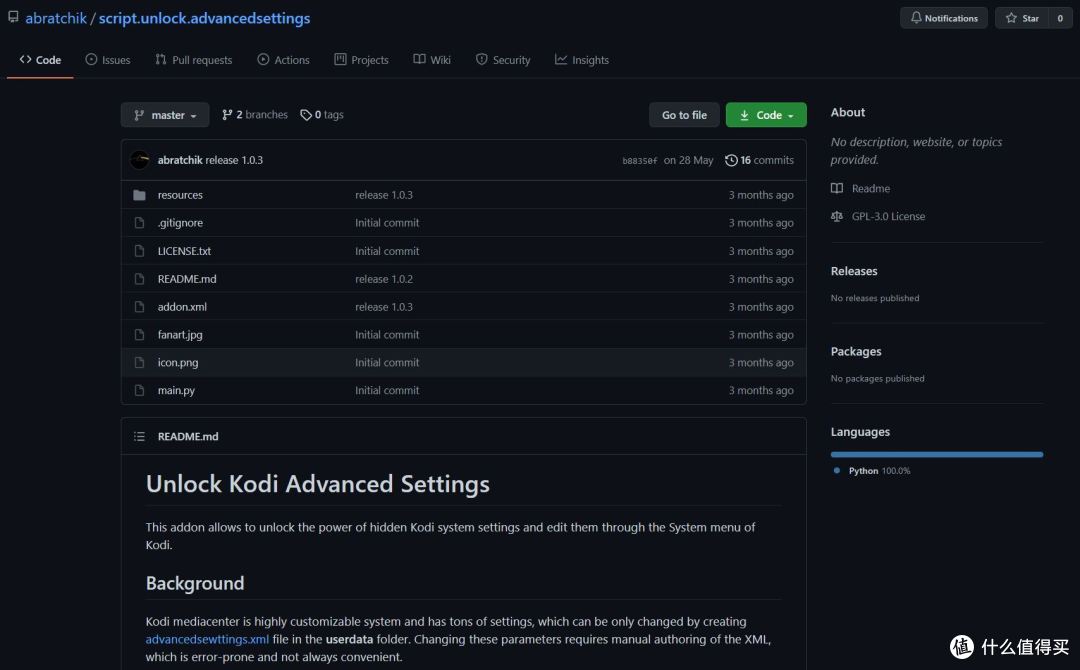Screen dimensions: 1080x670
Task: Go to the Projects tab
Action: click(x=361, y=60)
